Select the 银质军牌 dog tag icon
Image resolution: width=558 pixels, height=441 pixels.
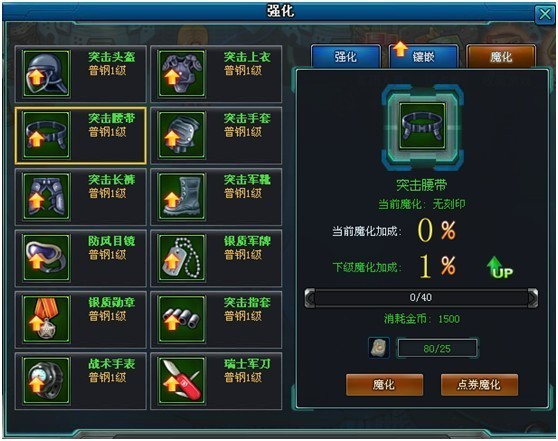182,257
